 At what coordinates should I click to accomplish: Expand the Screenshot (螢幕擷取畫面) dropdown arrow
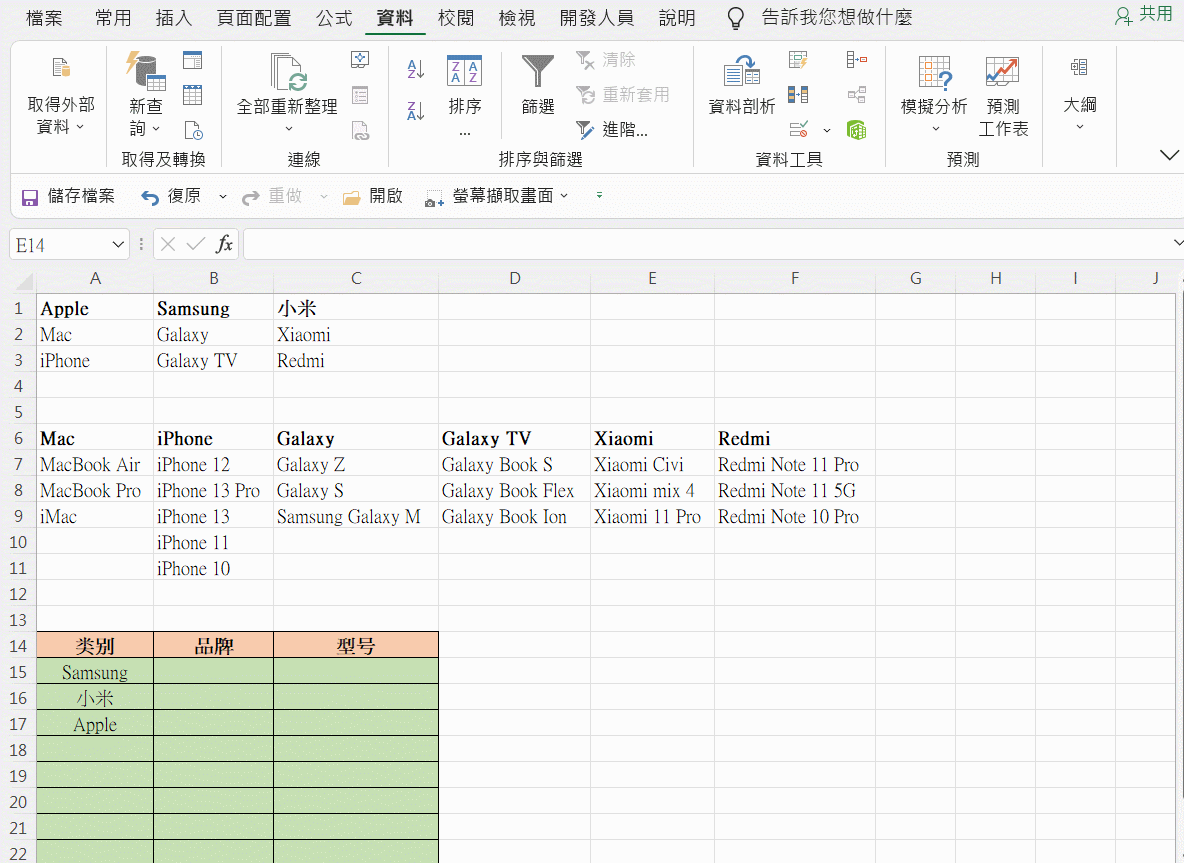(564, 196)
